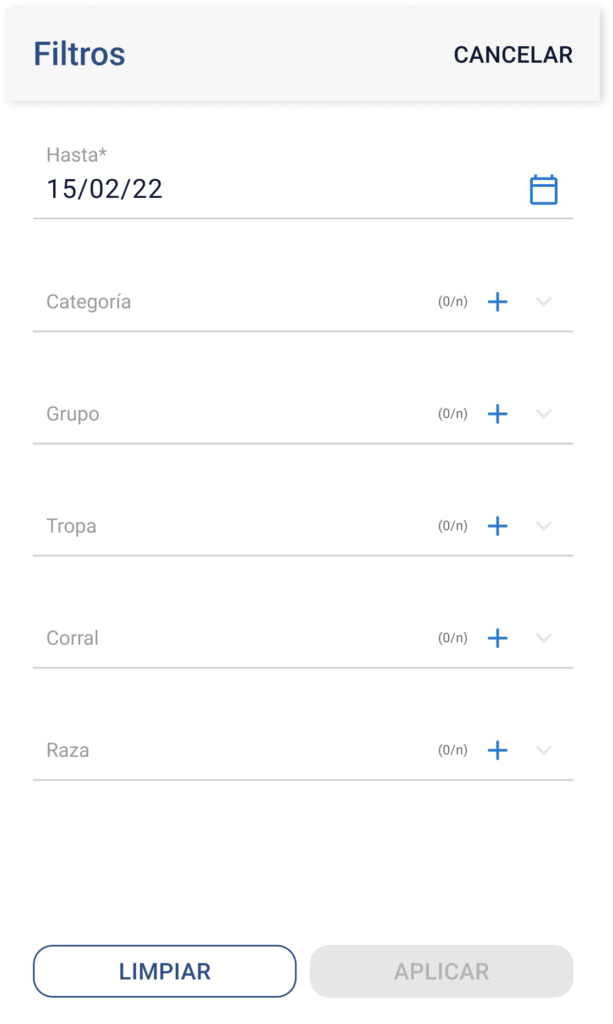Tap CANCELAR to dismiss filters
This screenshot has height=1024, width=613.
pos(513,55)
